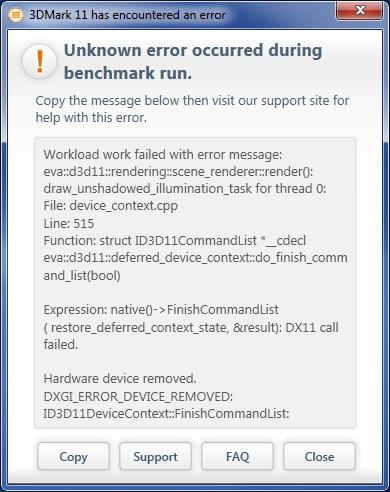Image resolution: width=390 pixels, height=492 pixels.
Task: Click the '3DMark 11 has encountered an error' title
Action: click(127, 15)
